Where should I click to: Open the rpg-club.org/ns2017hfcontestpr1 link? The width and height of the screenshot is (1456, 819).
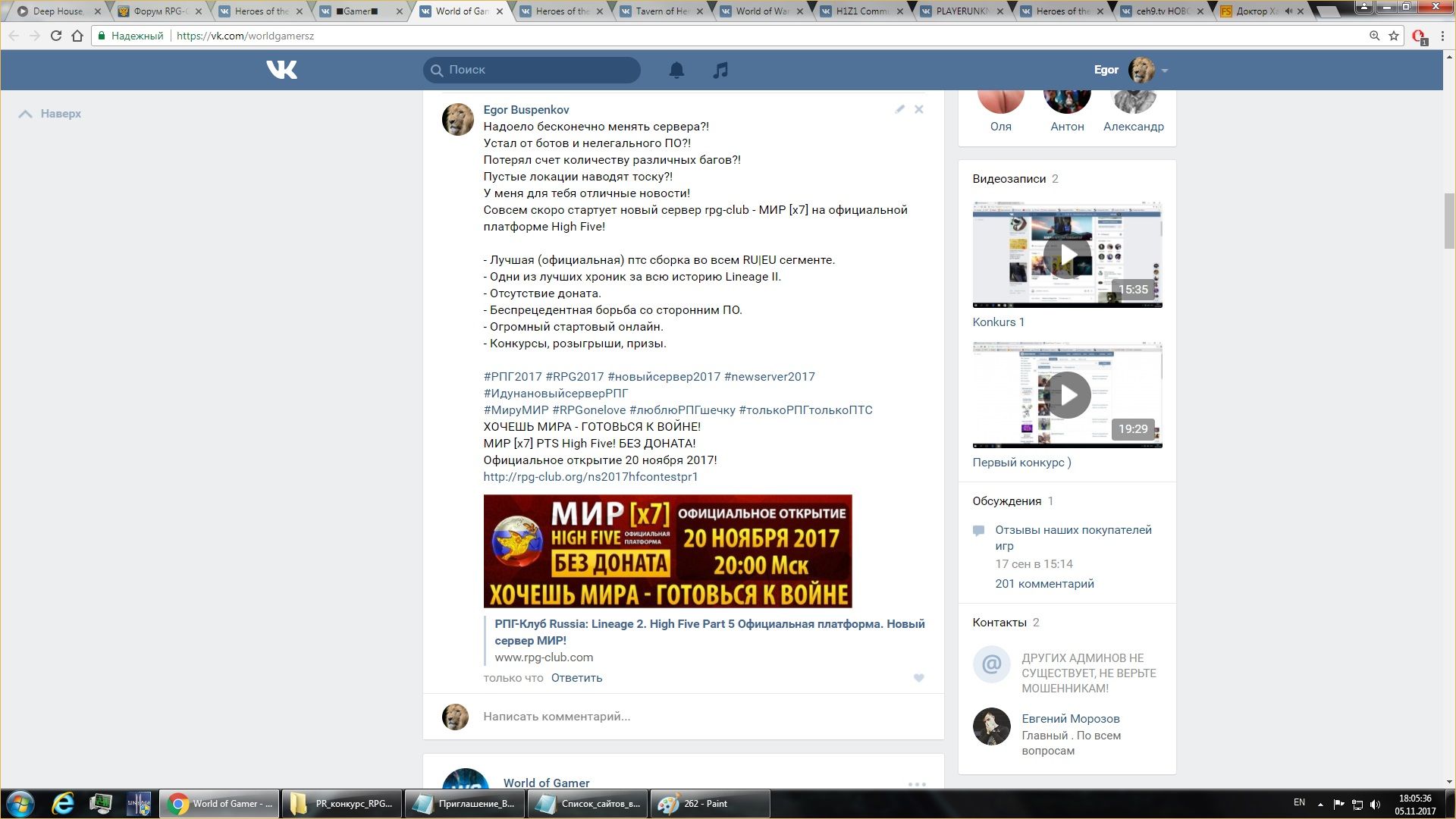pos(590,477)
